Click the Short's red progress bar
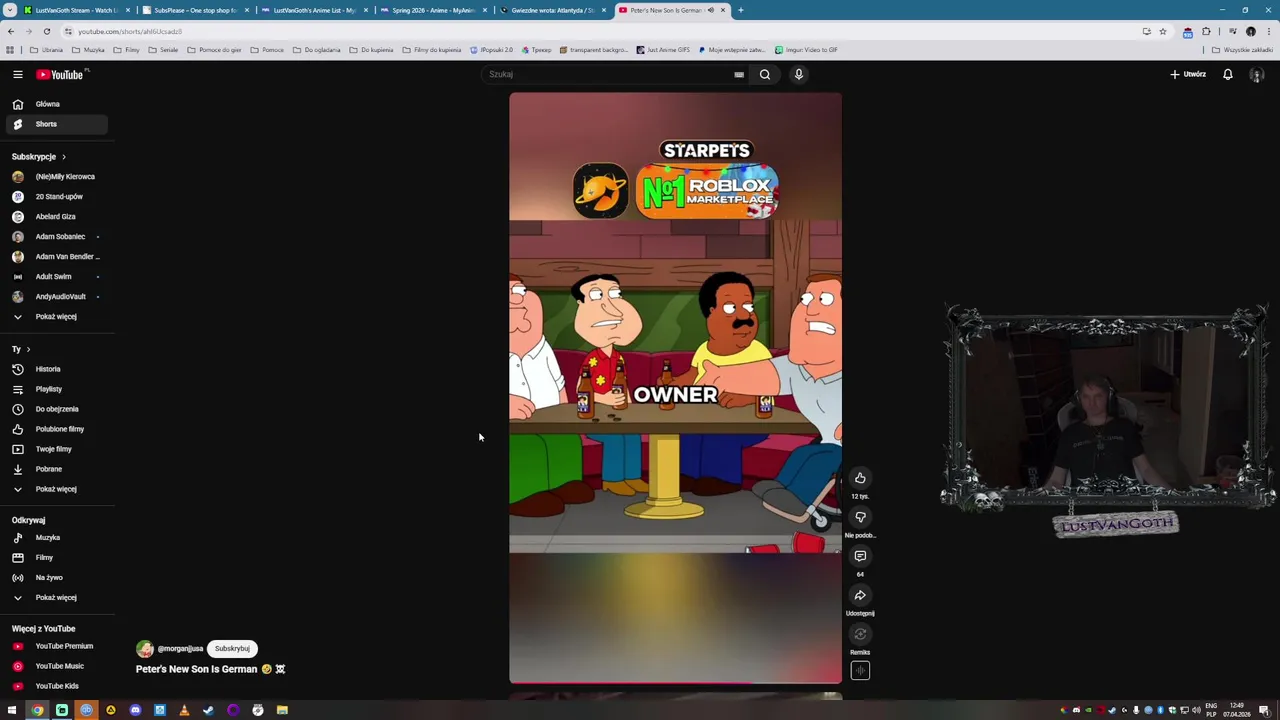 point(675,683)
